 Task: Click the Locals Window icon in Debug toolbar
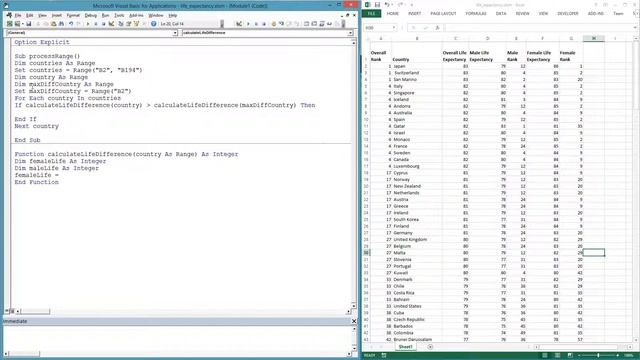pos(306,24)
